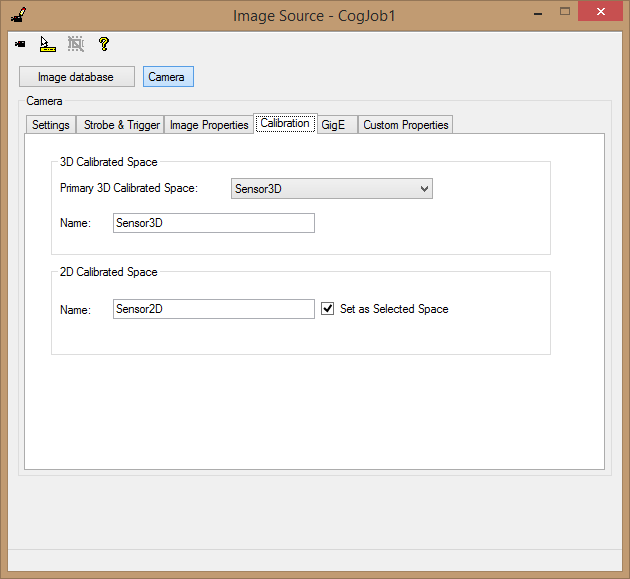Image resolution: width=630 pixels, height=579 pixels.
Task: Open the Settings tab
Action: (51, 125)
